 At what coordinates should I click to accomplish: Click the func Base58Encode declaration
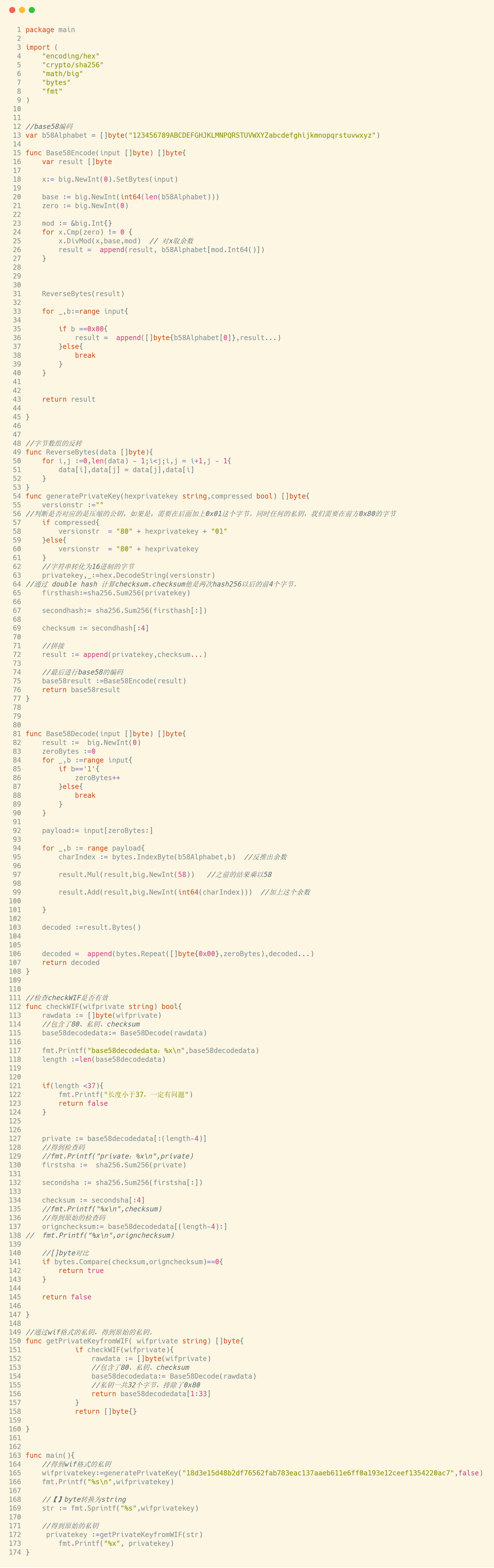click(106, 153)
